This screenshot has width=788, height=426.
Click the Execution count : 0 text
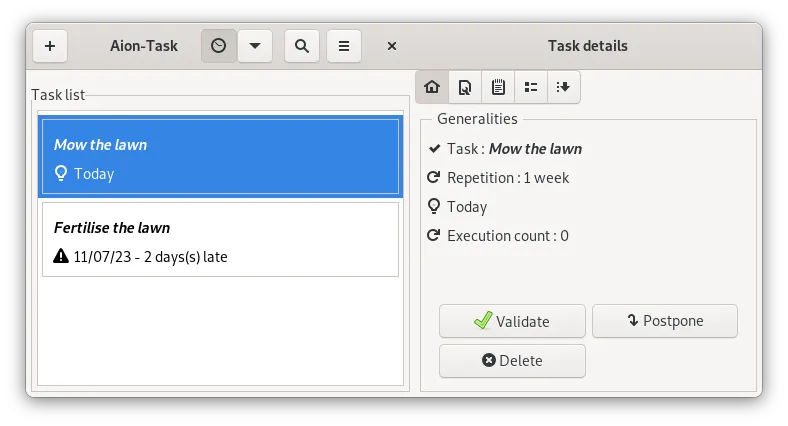pos(508,236)
